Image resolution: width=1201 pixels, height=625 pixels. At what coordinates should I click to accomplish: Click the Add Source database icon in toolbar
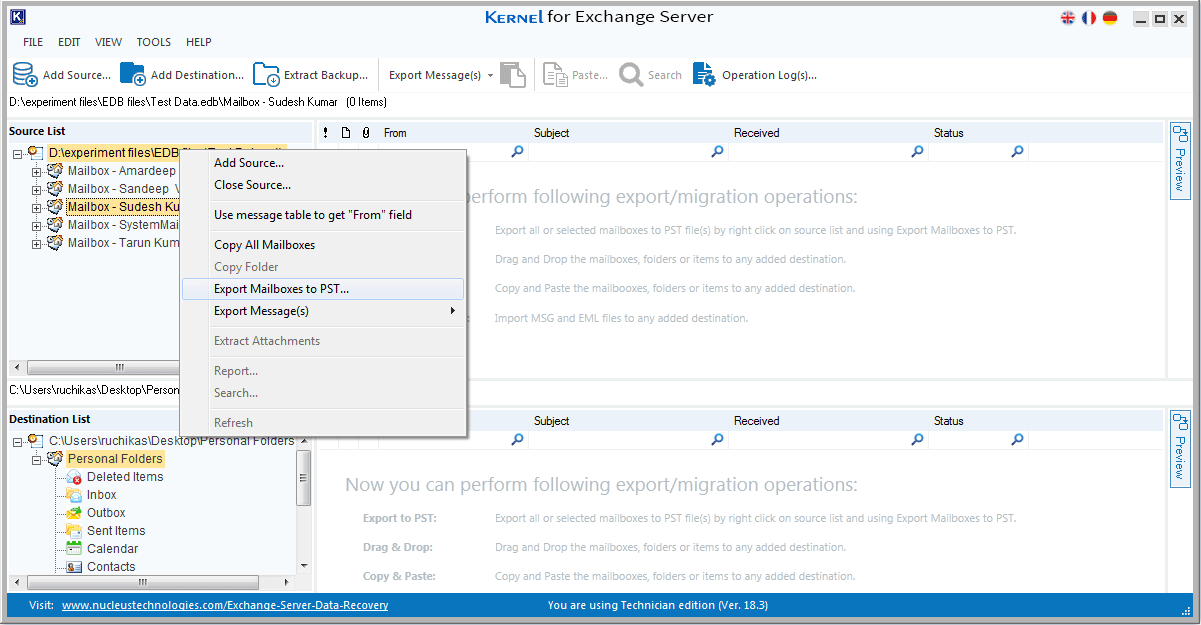click(25, 74)
